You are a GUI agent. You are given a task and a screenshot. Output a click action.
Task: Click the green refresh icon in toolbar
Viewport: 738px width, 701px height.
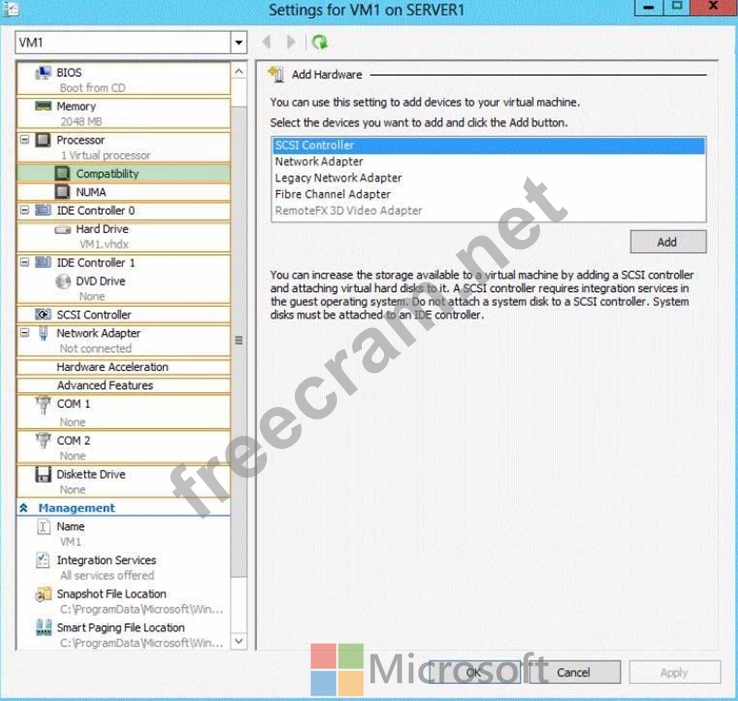pos(320,42)
